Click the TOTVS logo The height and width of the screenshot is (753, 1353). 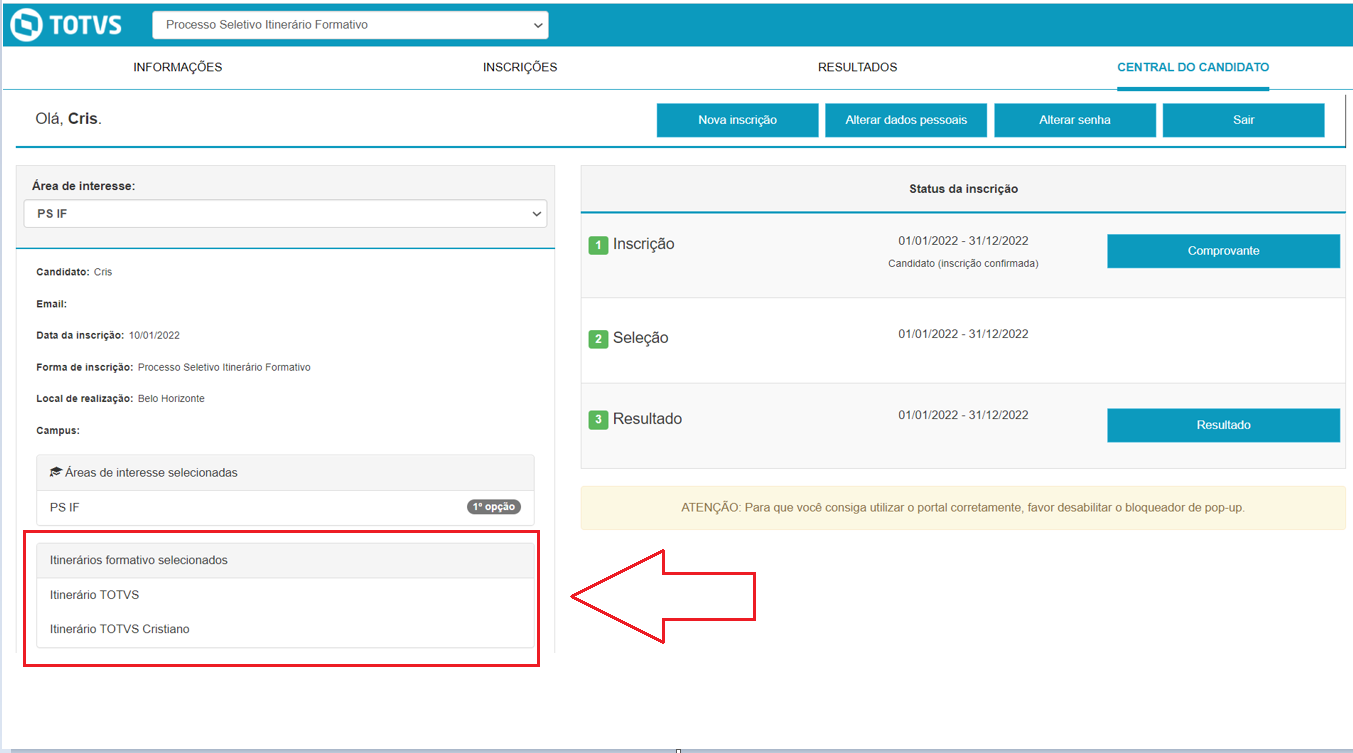65,24
